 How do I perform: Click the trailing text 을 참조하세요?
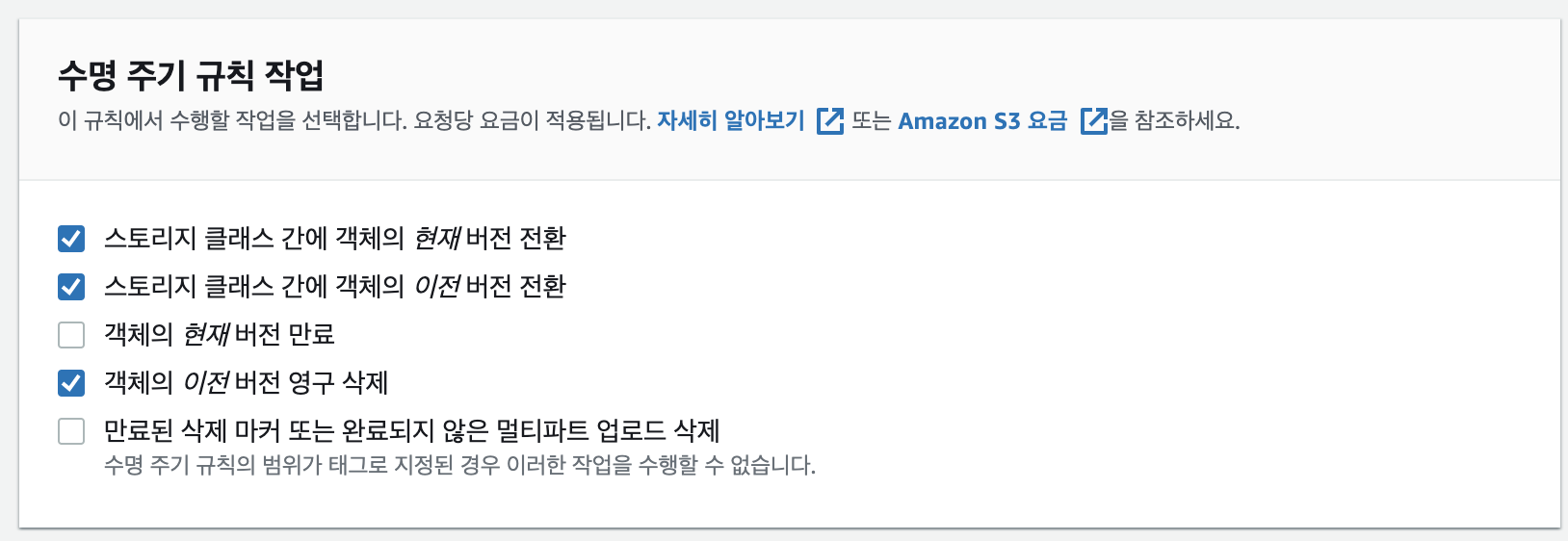pos(1175,121)
